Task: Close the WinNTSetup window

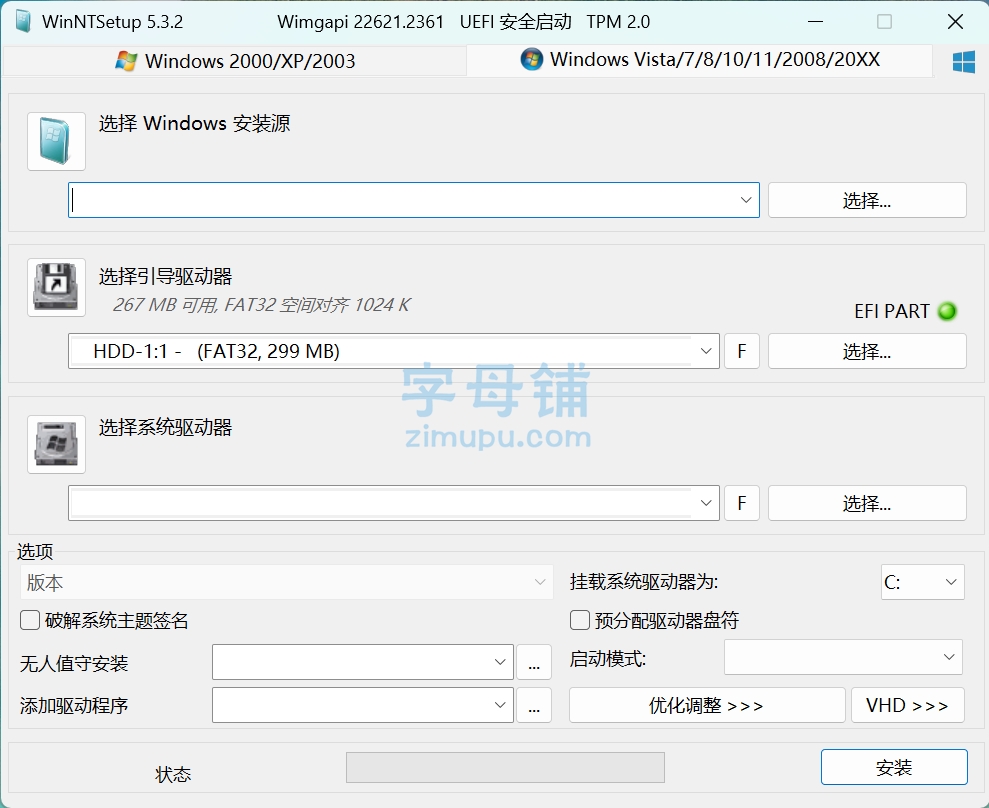Action: (x=955, y=21)
